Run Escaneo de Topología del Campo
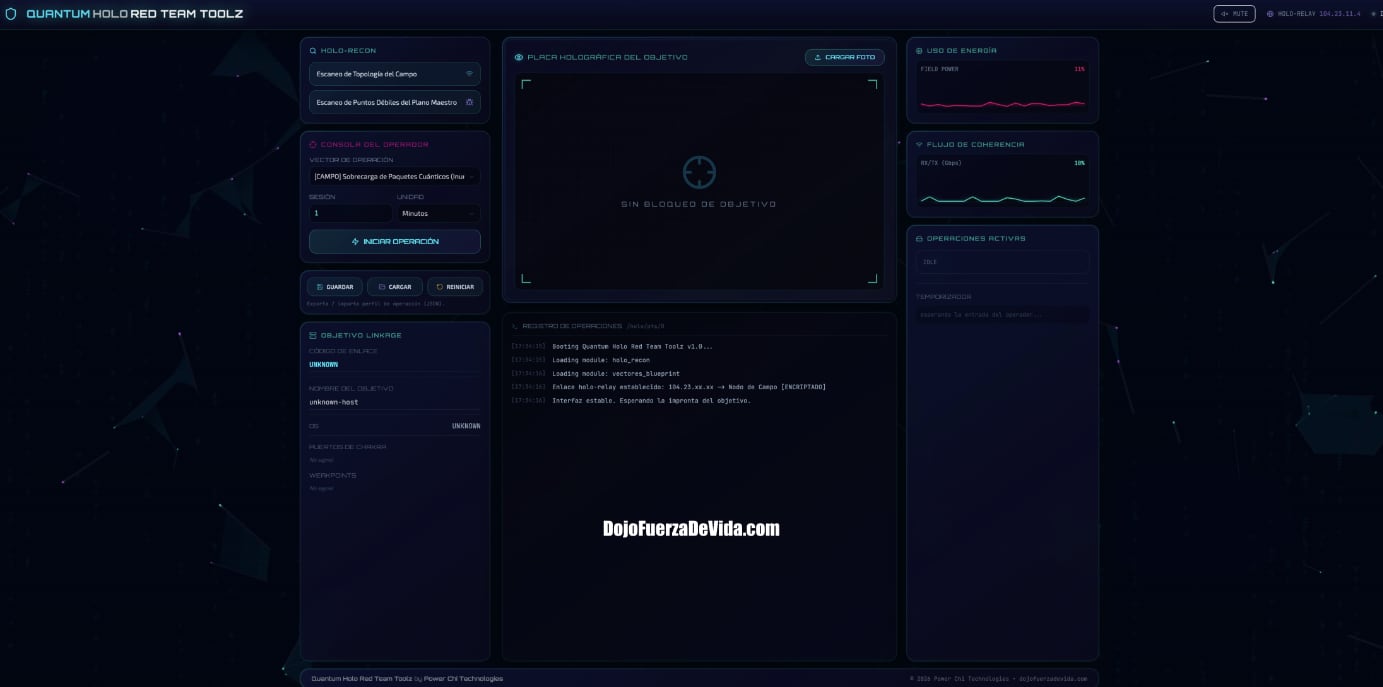 [x=395, y=74]
